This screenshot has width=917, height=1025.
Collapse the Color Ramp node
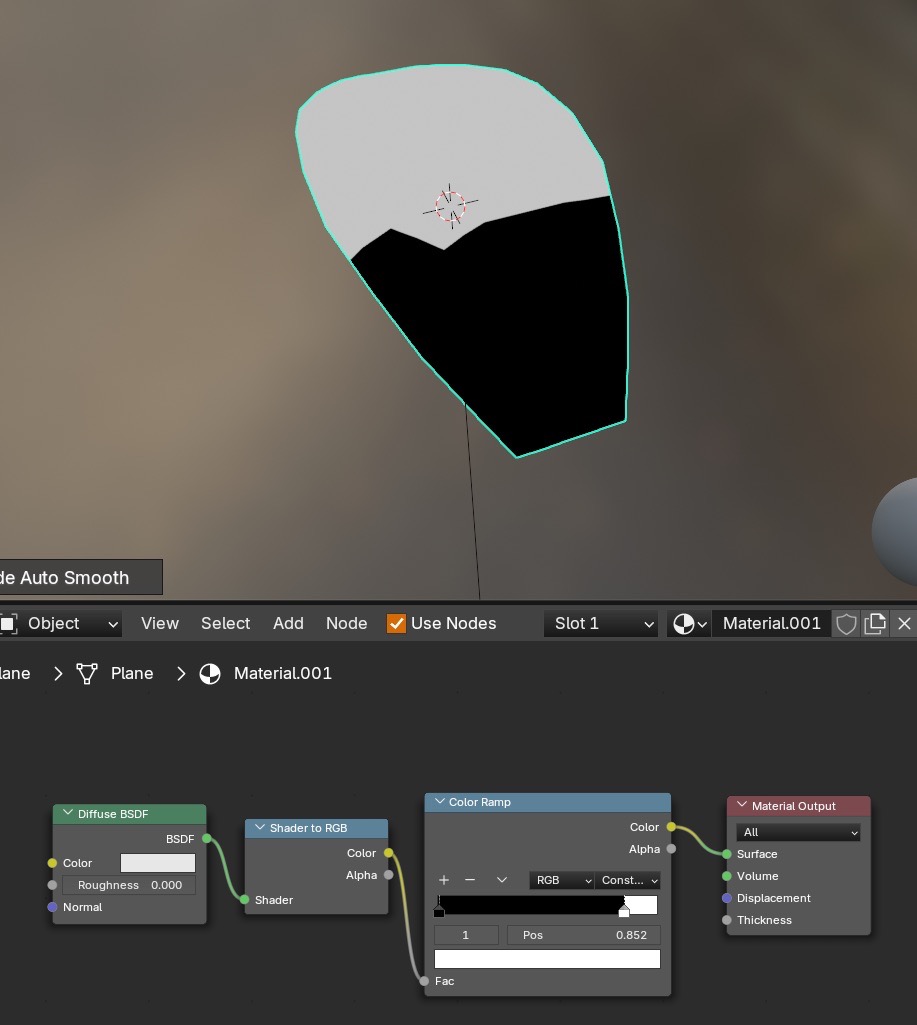click(439, 801)
